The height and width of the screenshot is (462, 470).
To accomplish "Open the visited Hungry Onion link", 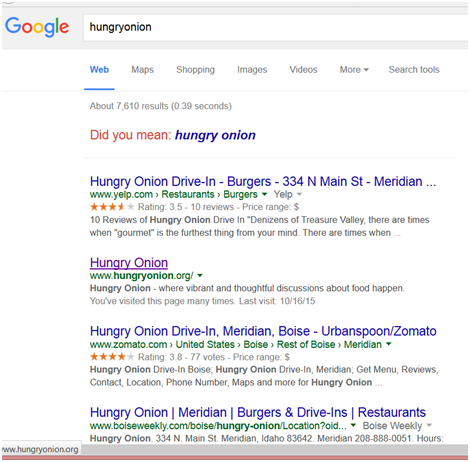I will click(x=129, y=263).
